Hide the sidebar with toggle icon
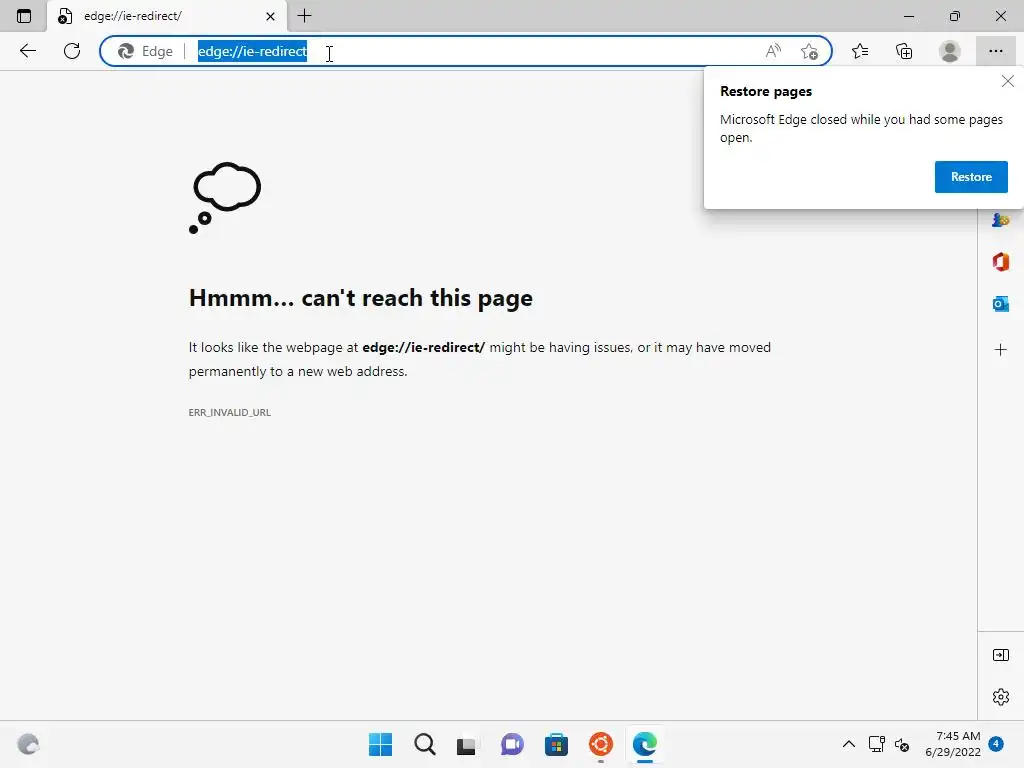 (1000, 655)
